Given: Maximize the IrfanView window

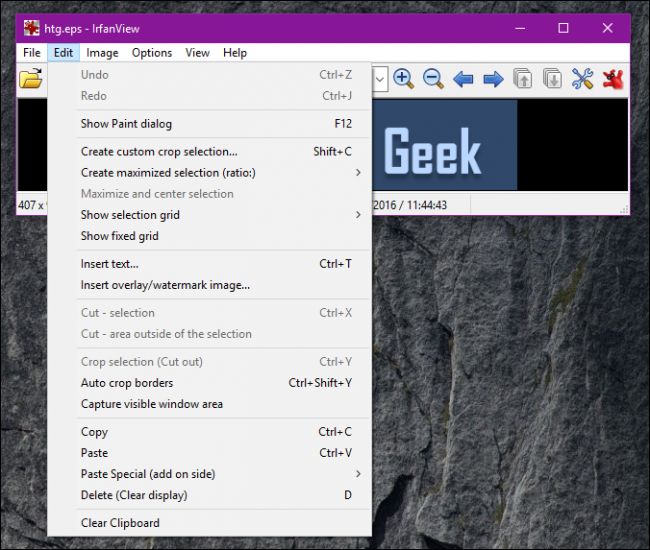Looking at the screenshot, I should [563, 28].
